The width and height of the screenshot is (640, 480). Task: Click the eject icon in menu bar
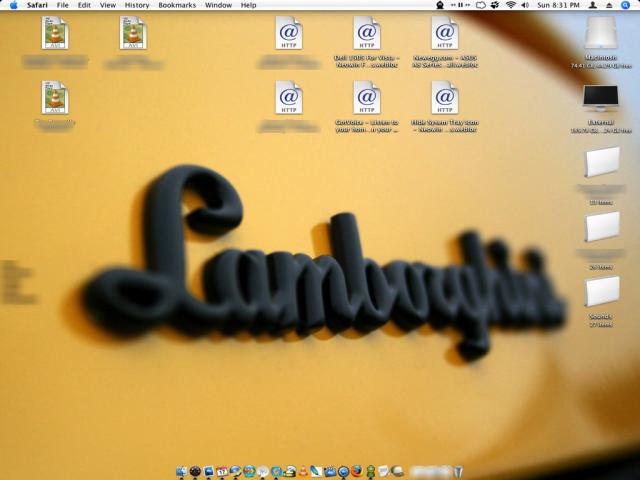pyautogui.click(x=609, y=5)
